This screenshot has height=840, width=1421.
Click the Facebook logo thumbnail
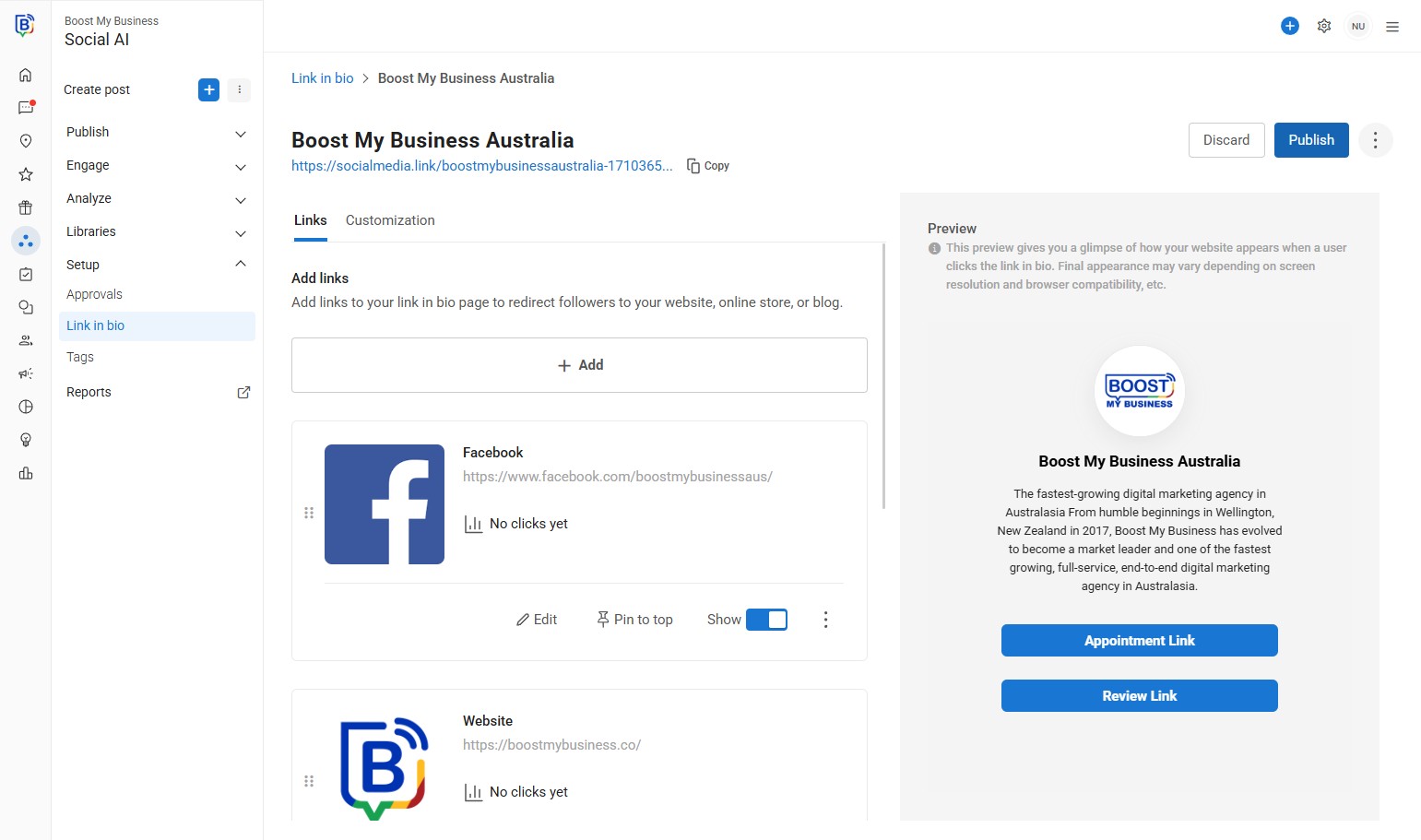point(385,504)
